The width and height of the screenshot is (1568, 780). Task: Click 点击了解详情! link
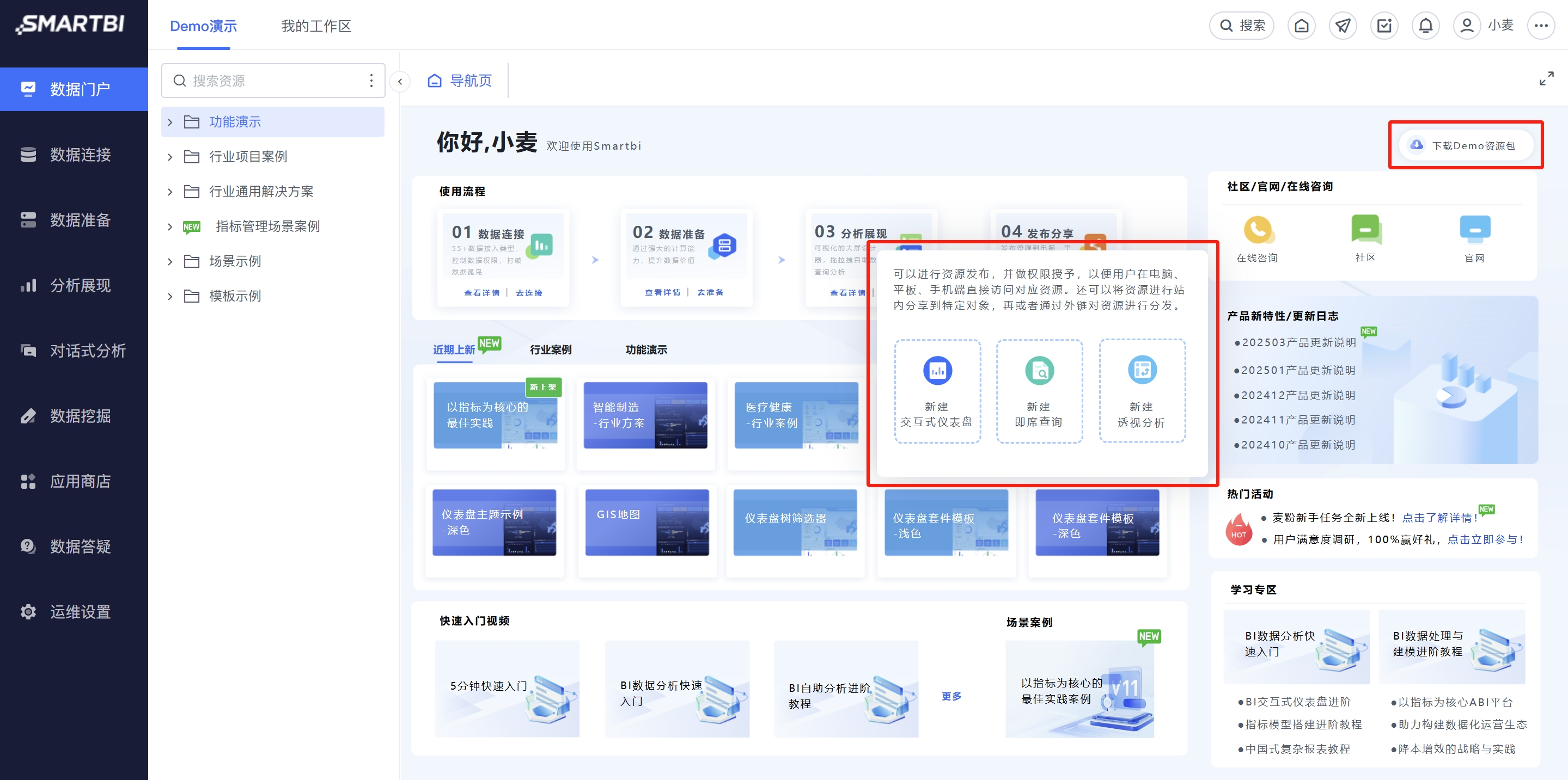1439,517
